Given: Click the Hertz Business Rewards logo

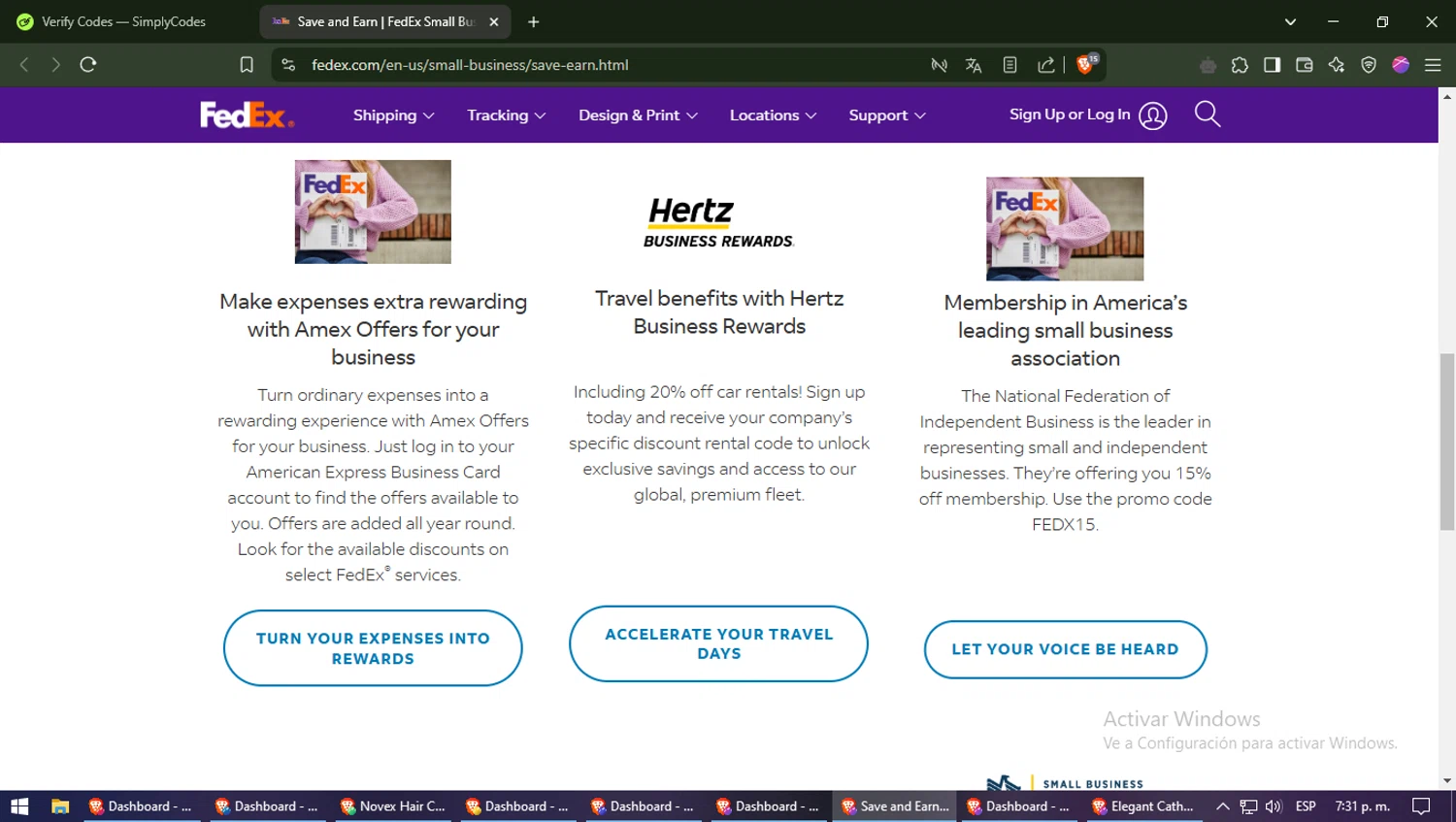Looking at the screenshot, I should [x=718, y=223].
